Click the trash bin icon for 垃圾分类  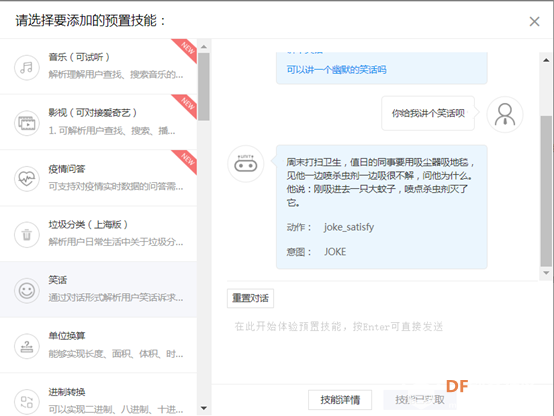point(27,234)
